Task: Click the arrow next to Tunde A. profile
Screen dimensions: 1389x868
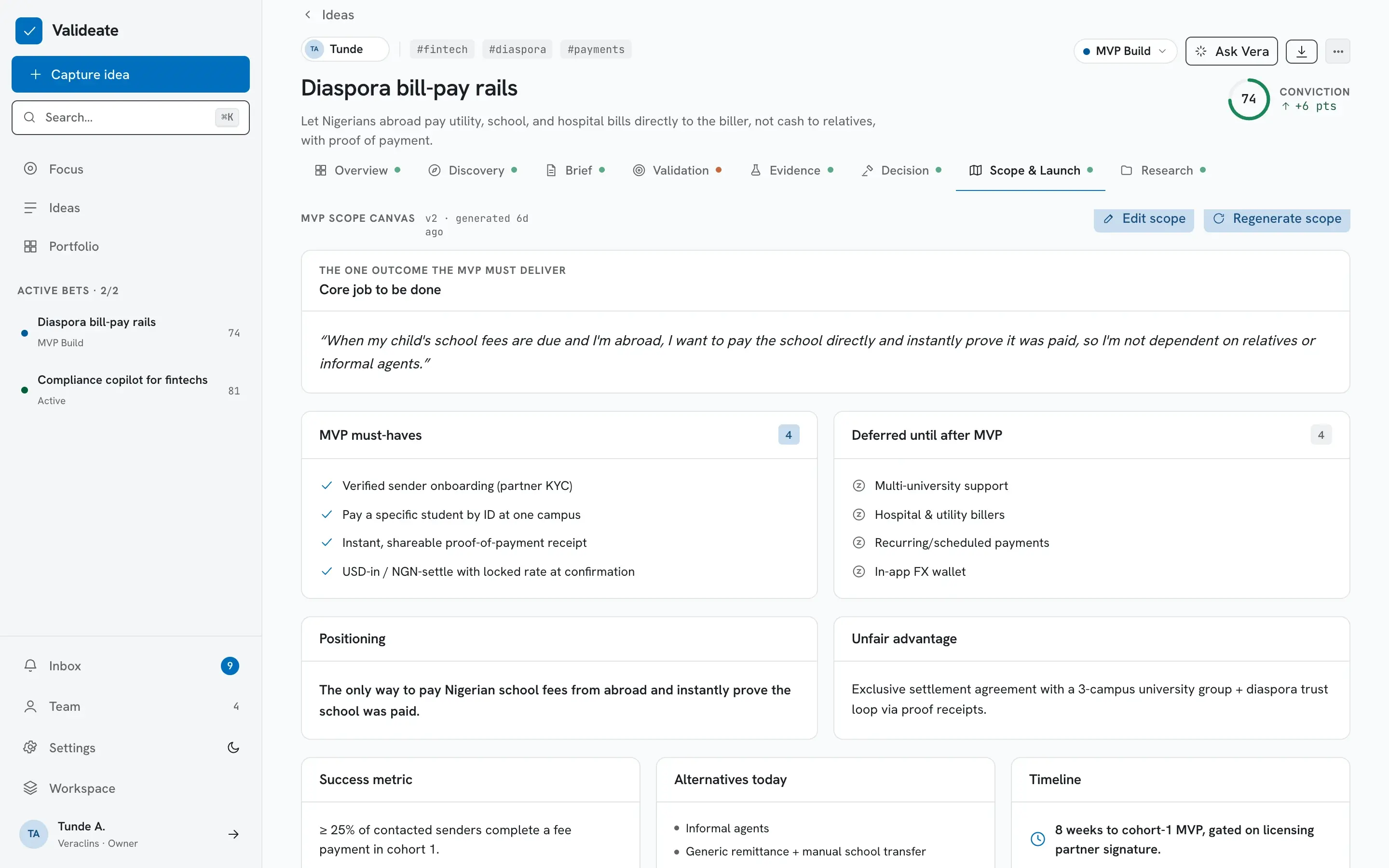Action: [233, 834]
